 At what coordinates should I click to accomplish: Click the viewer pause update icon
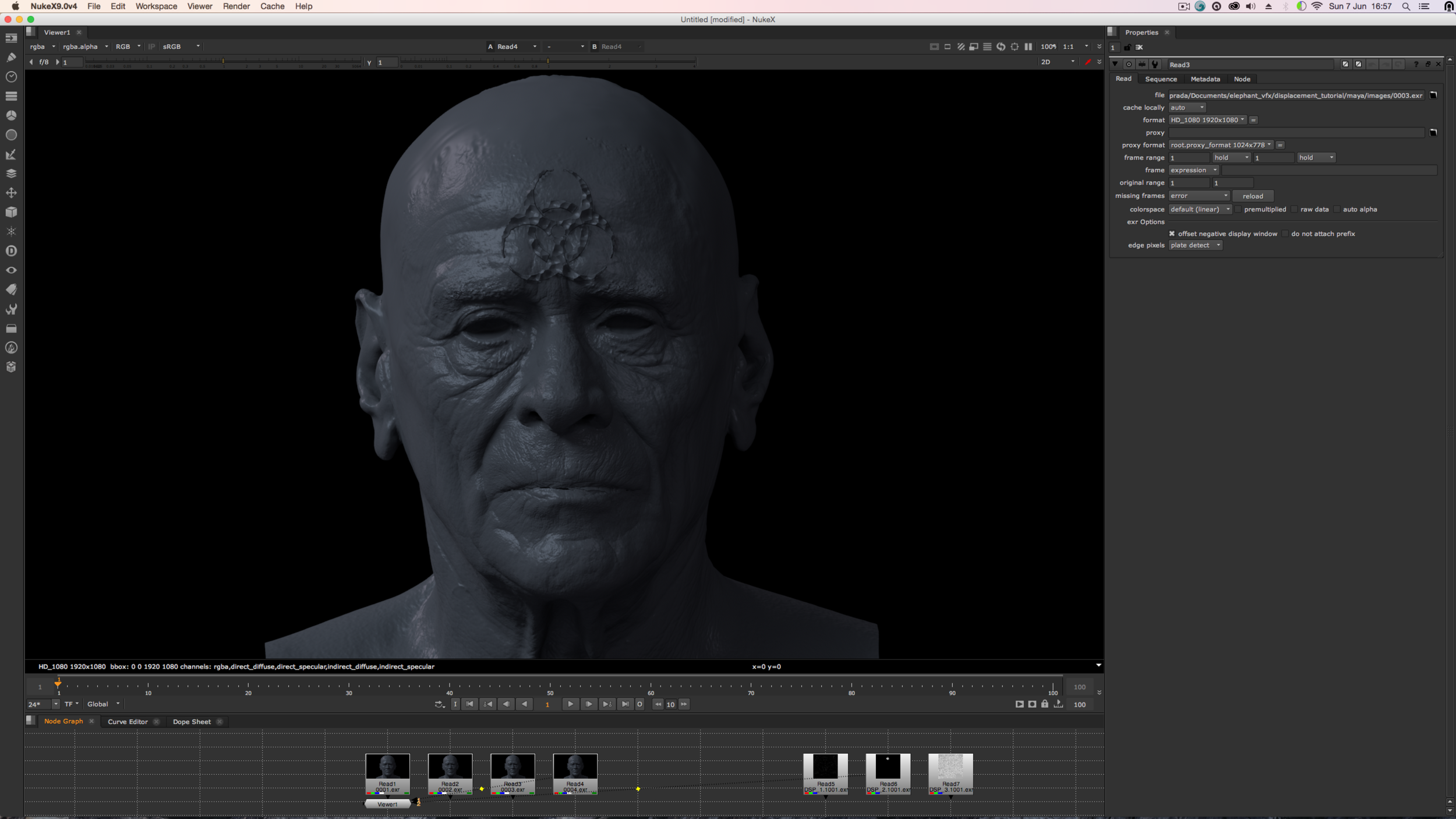1029,47
